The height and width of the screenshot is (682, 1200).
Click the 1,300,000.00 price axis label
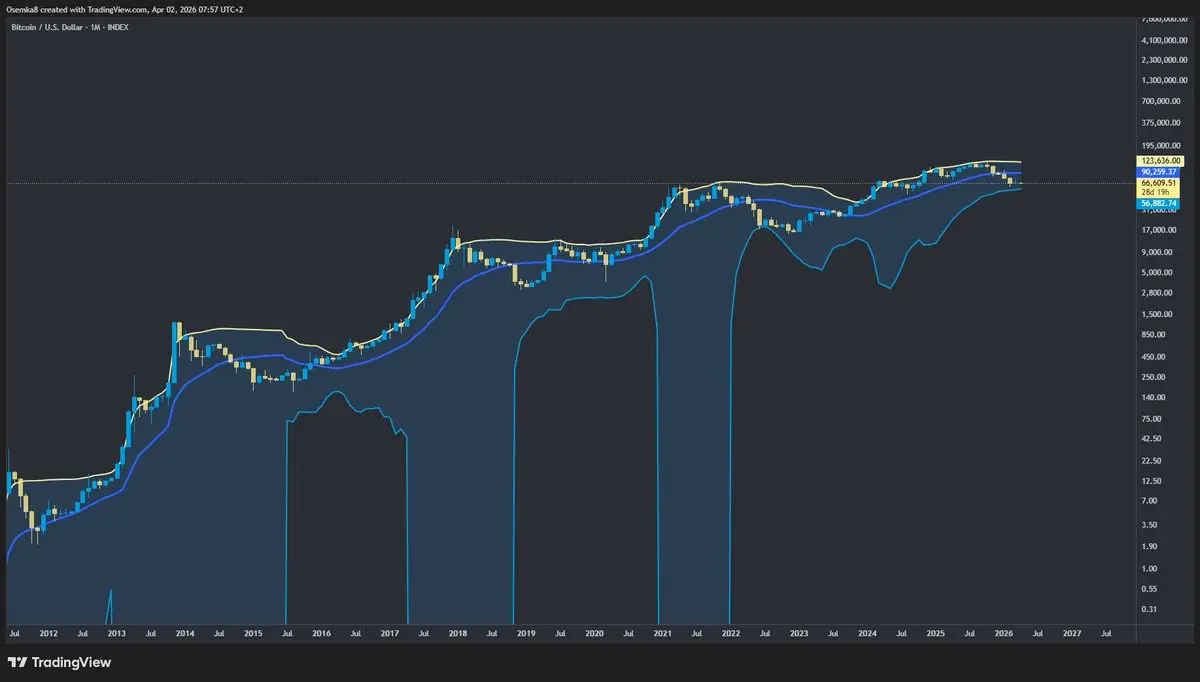[1164, 80]
